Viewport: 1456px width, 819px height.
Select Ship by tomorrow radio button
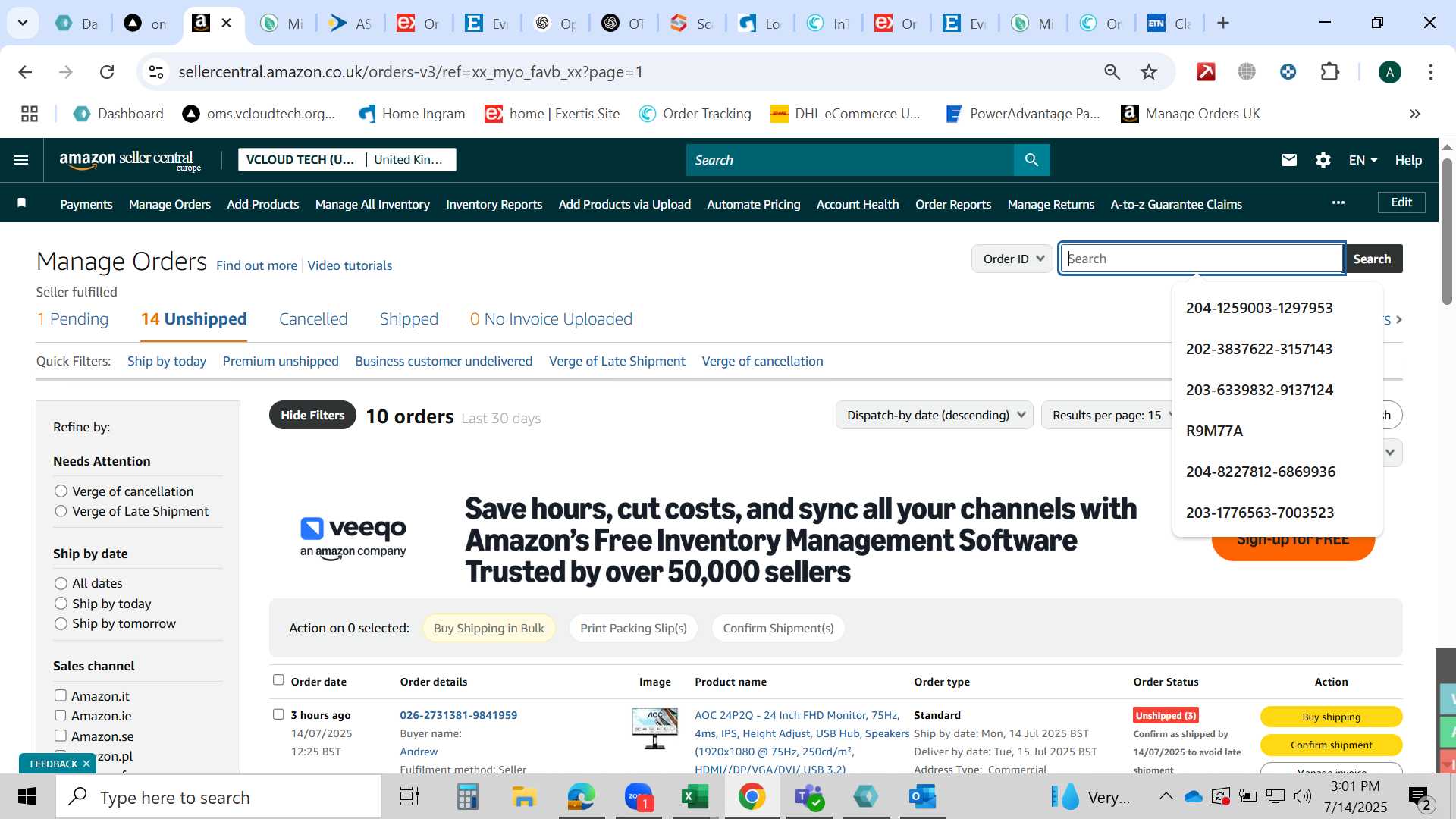[x=61, y=623]
